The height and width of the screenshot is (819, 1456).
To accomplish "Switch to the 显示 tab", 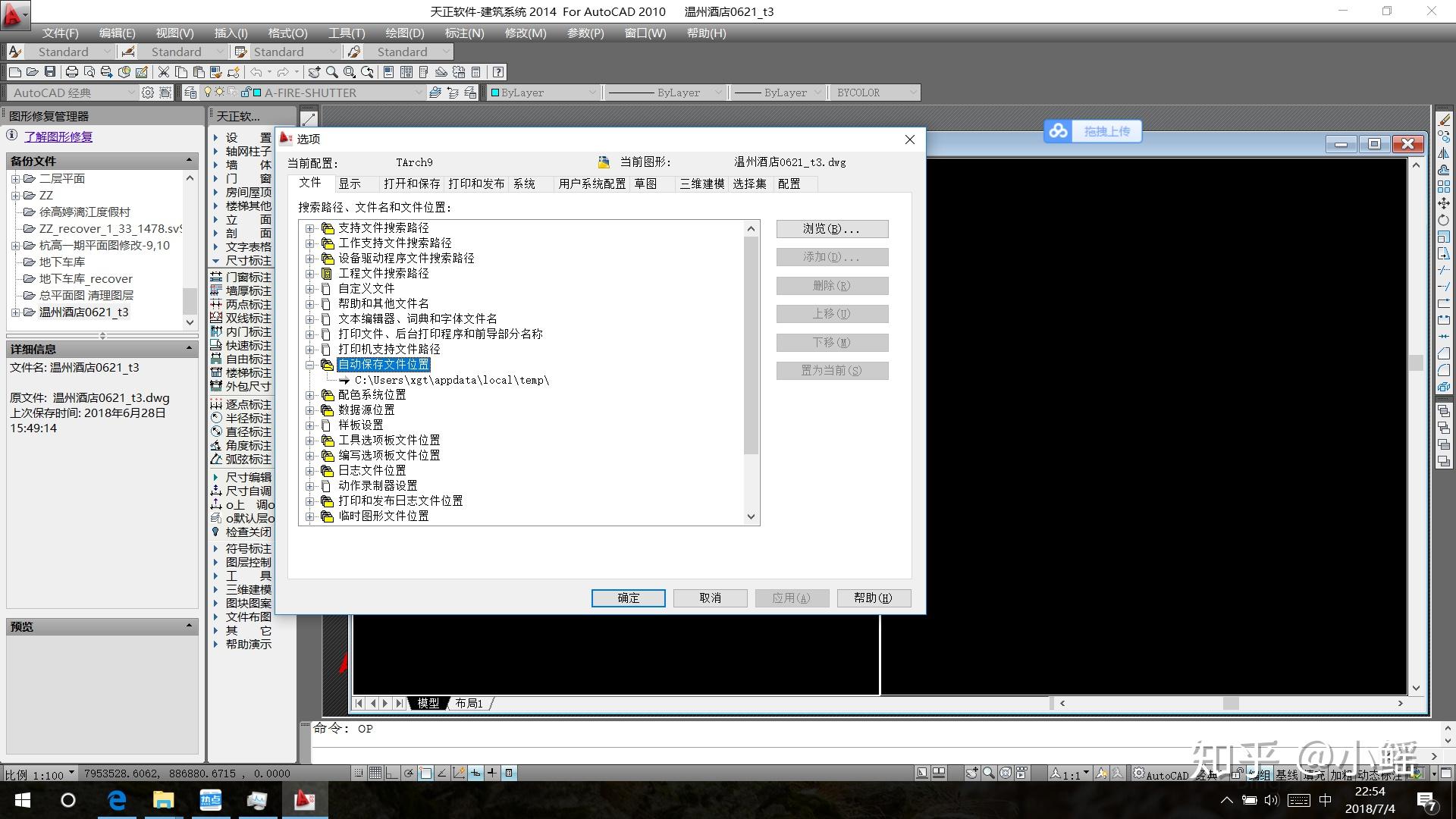I will [x=350, y=184].
